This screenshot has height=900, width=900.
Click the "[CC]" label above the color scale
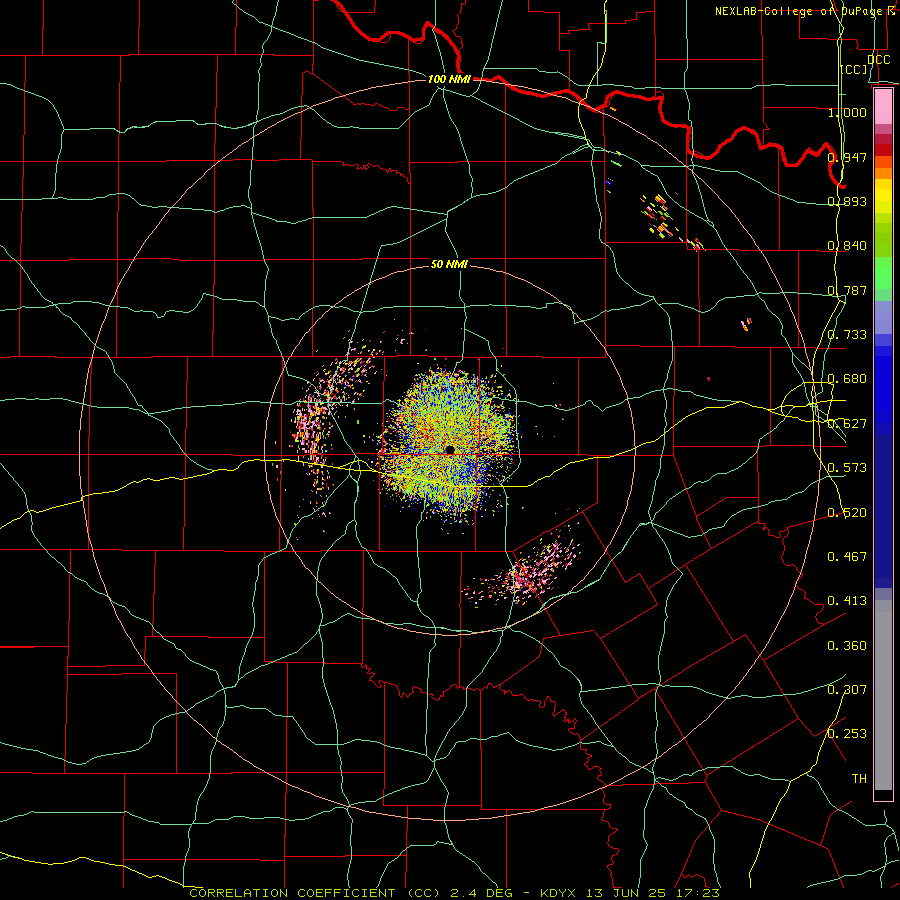click(x=854, y=69)
